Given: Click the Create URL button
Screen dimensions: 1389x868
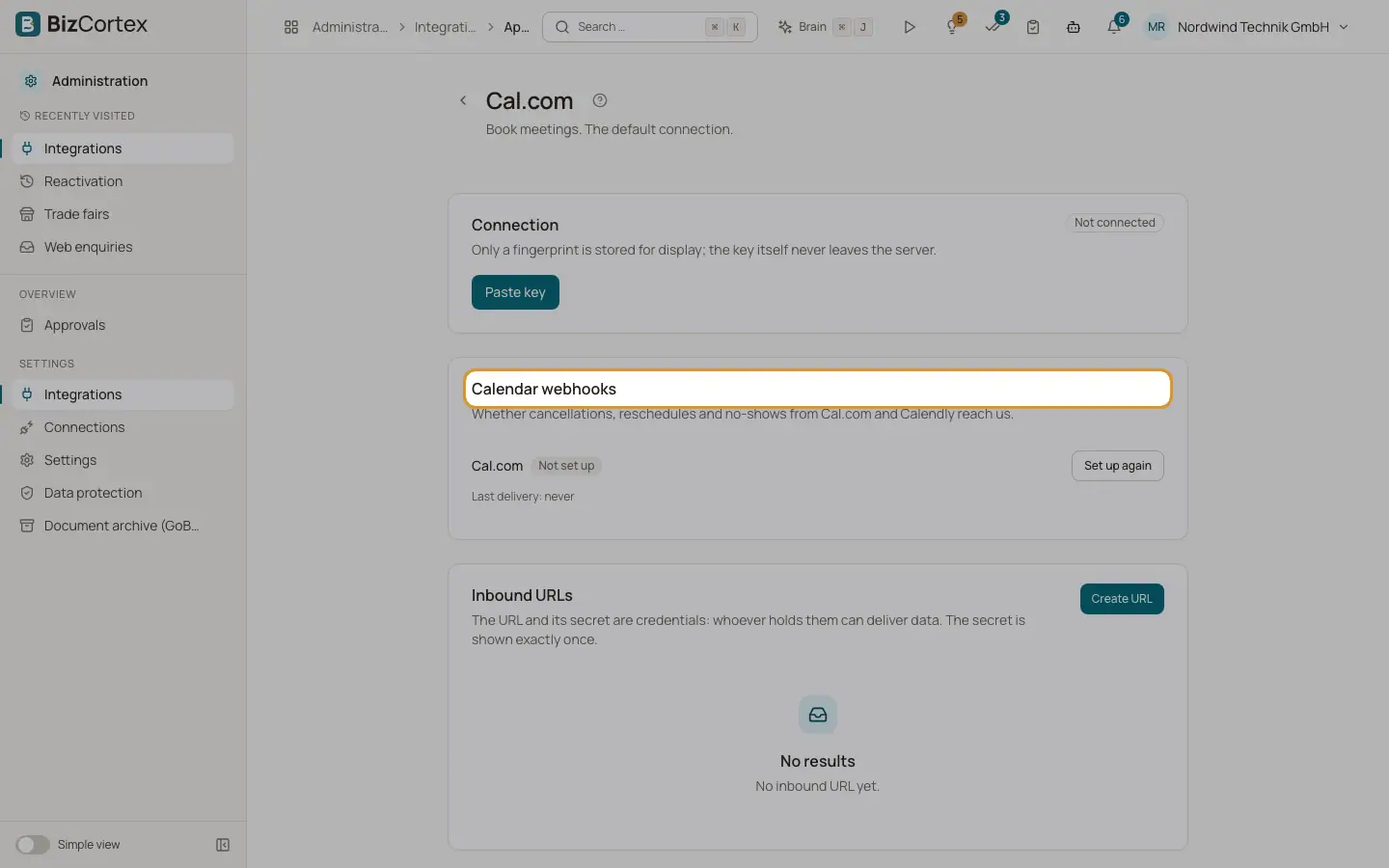Looking at the screenshot, I should click(1122, 599).
